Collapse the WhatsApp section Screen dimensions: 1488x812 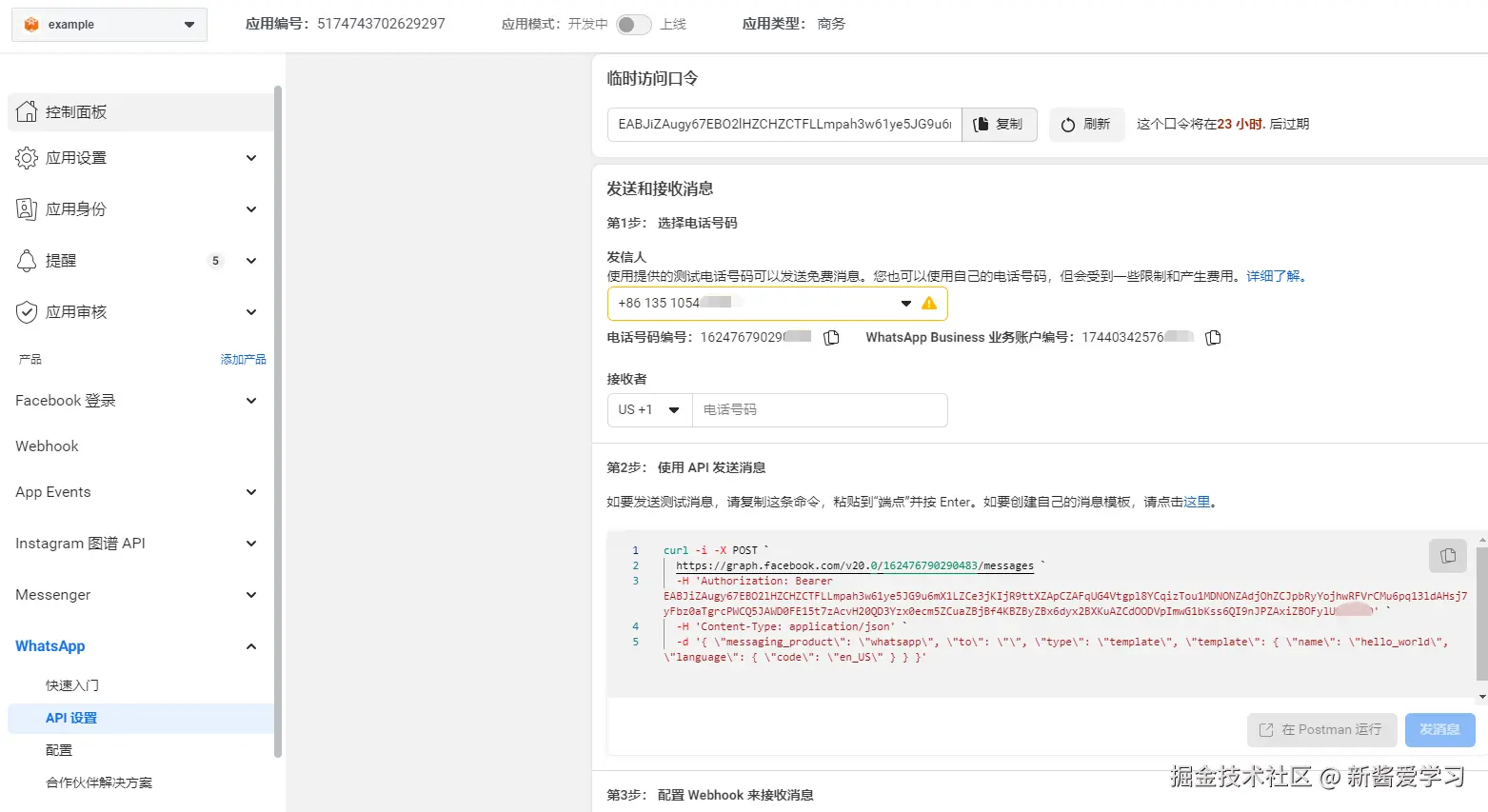(x=251, y=646)
